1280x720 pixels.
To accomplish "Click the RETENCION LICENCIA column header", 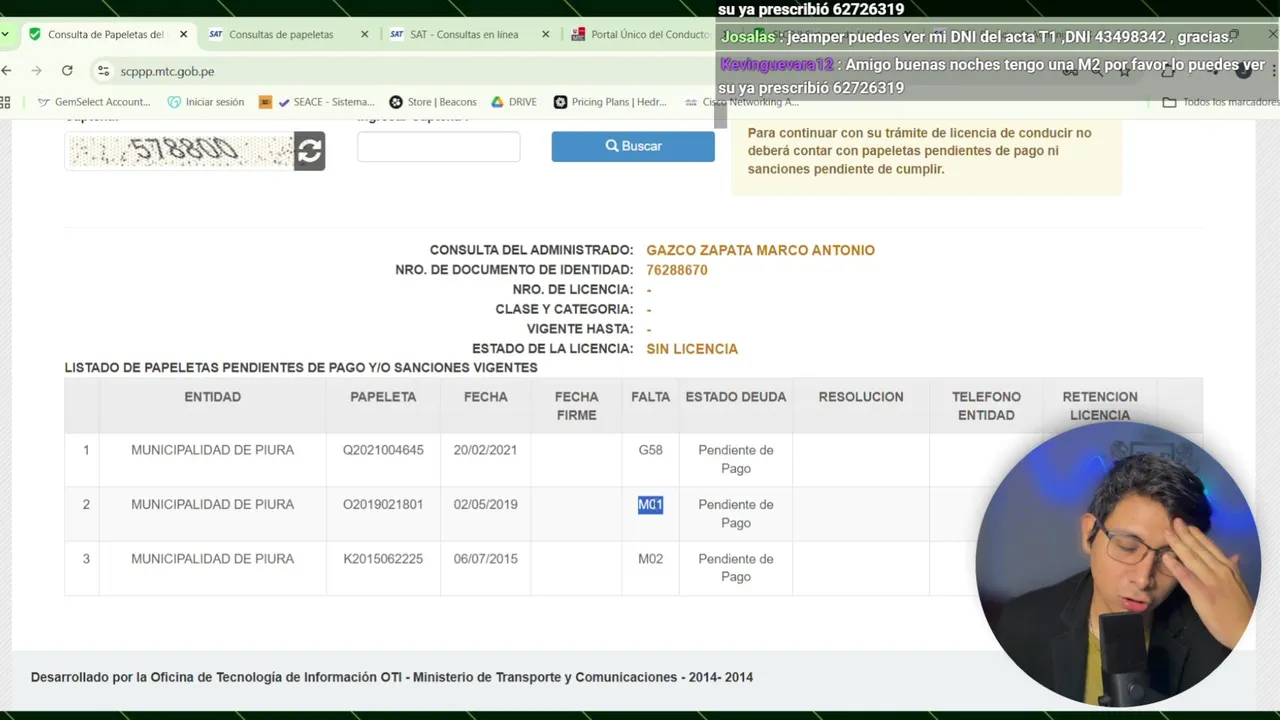I will click(x=1100, y=406).
